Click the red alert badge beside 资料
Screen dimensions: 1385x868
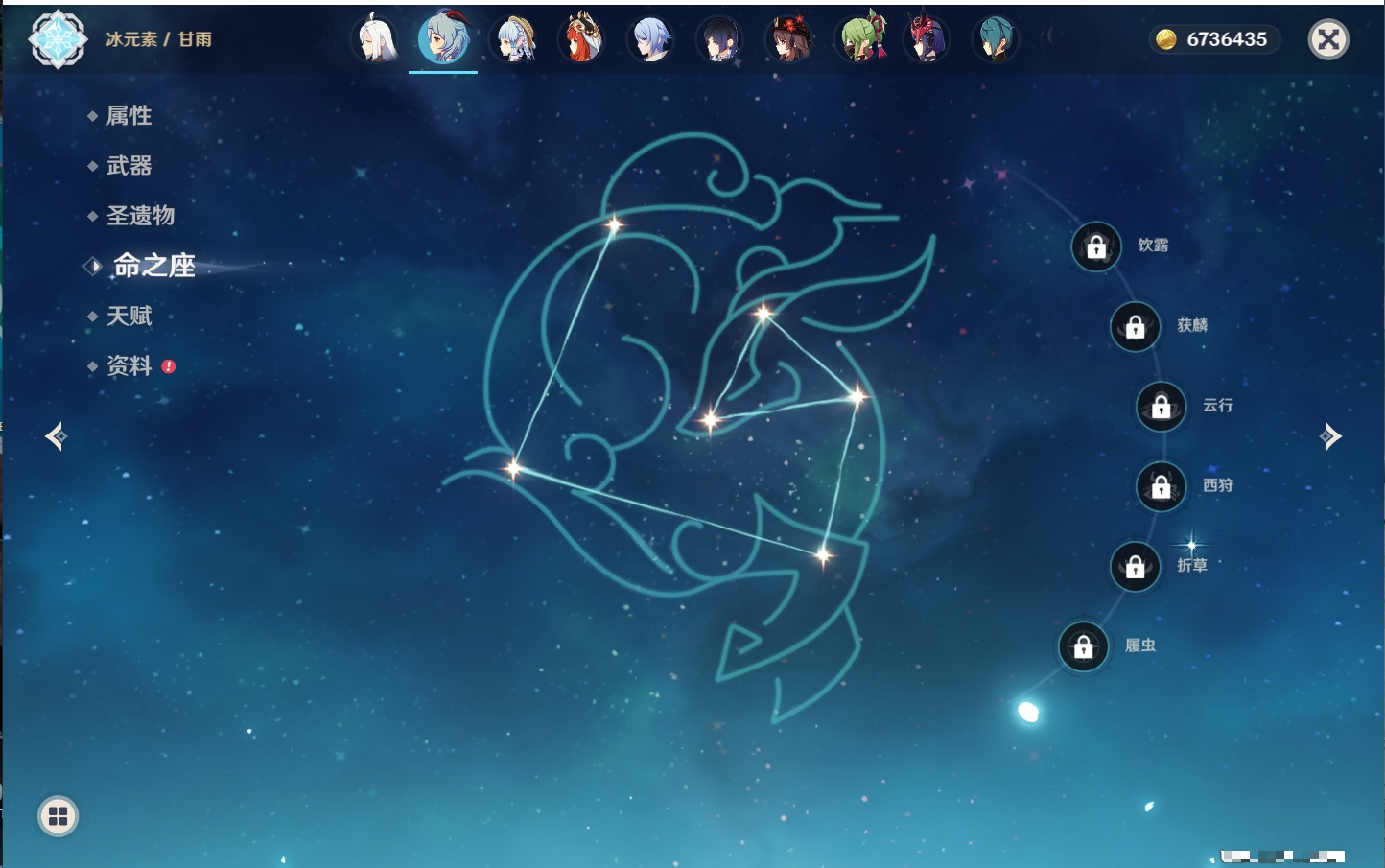[x=169, y=366]
